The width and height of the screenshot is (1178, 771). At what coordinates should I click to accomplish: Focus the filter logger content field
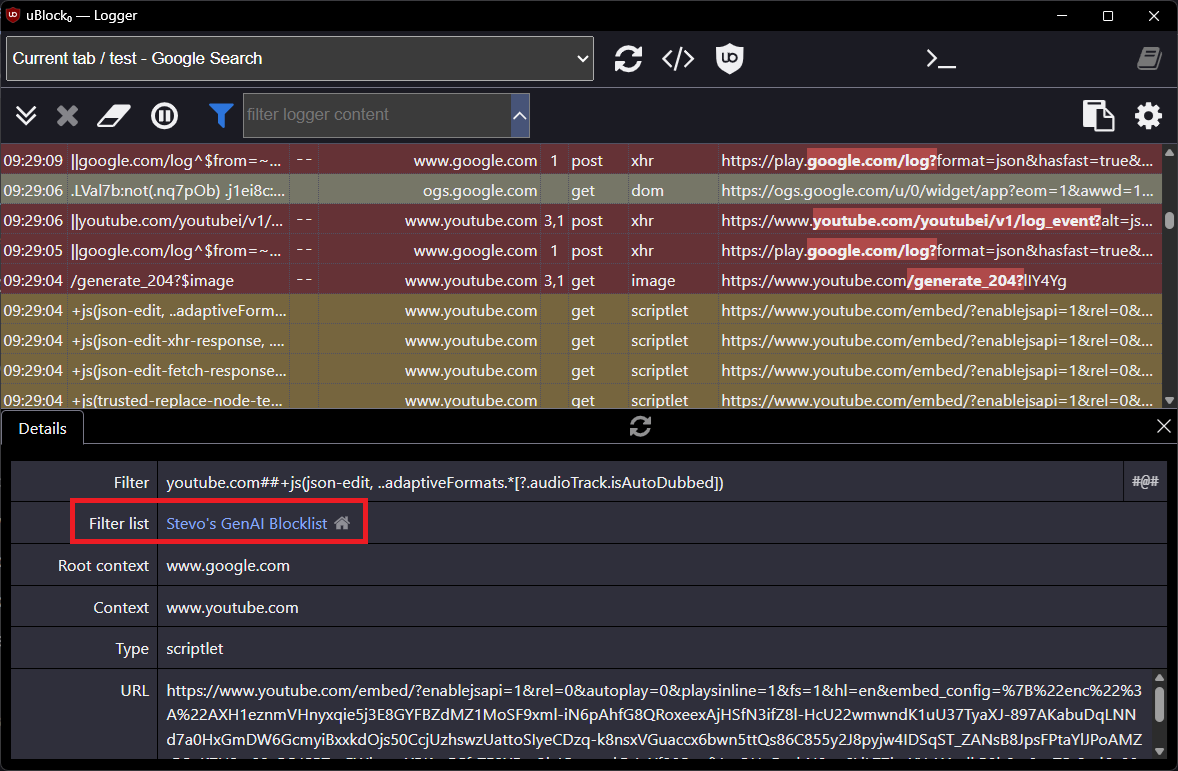click(377, 115)
